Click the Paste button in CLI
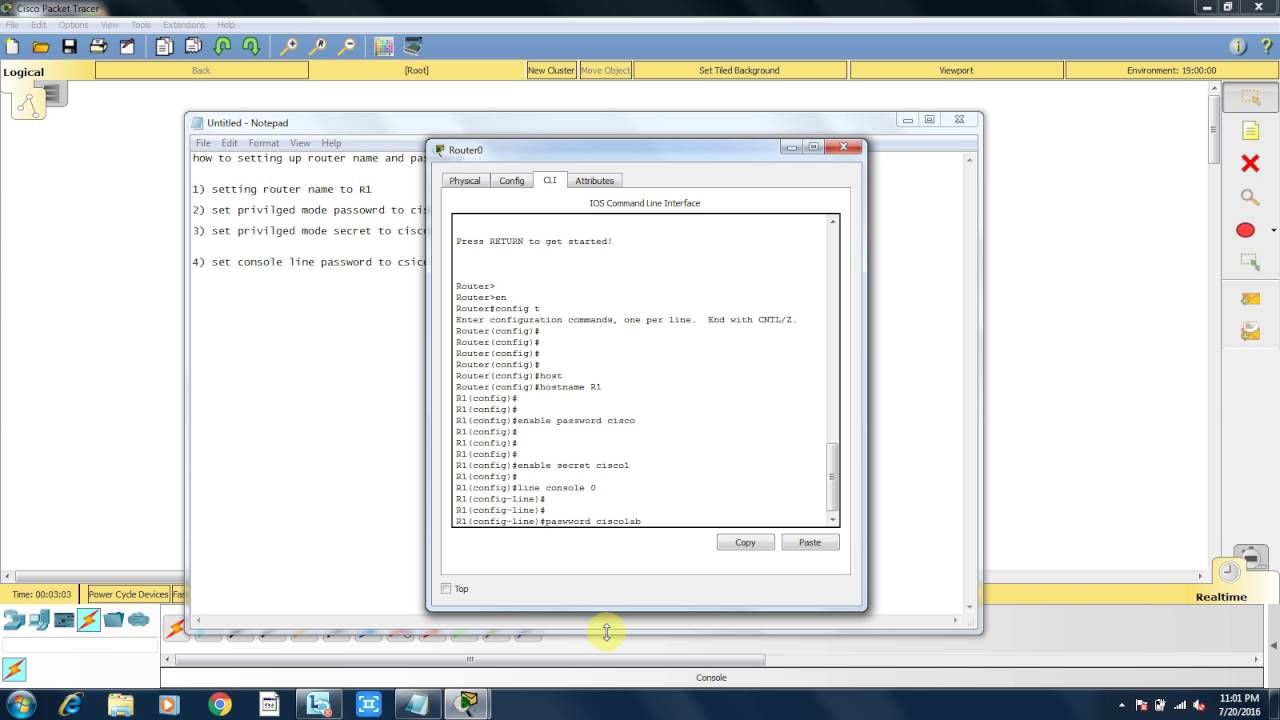The image size is (1280, 720). pos(810,542)
